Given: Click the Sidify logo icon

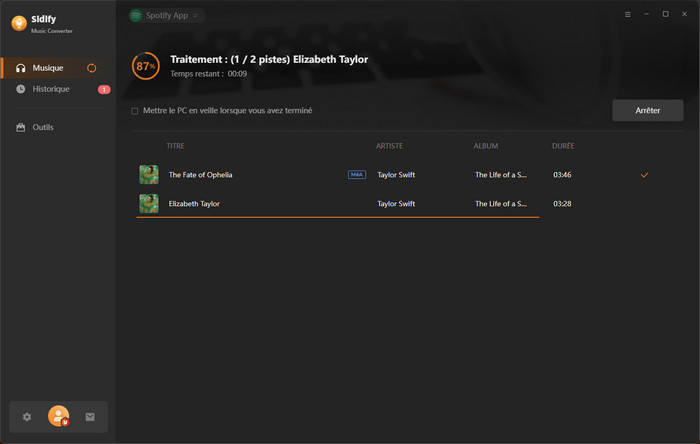Looking at the screenshot, I should click(x=19, y=23).
